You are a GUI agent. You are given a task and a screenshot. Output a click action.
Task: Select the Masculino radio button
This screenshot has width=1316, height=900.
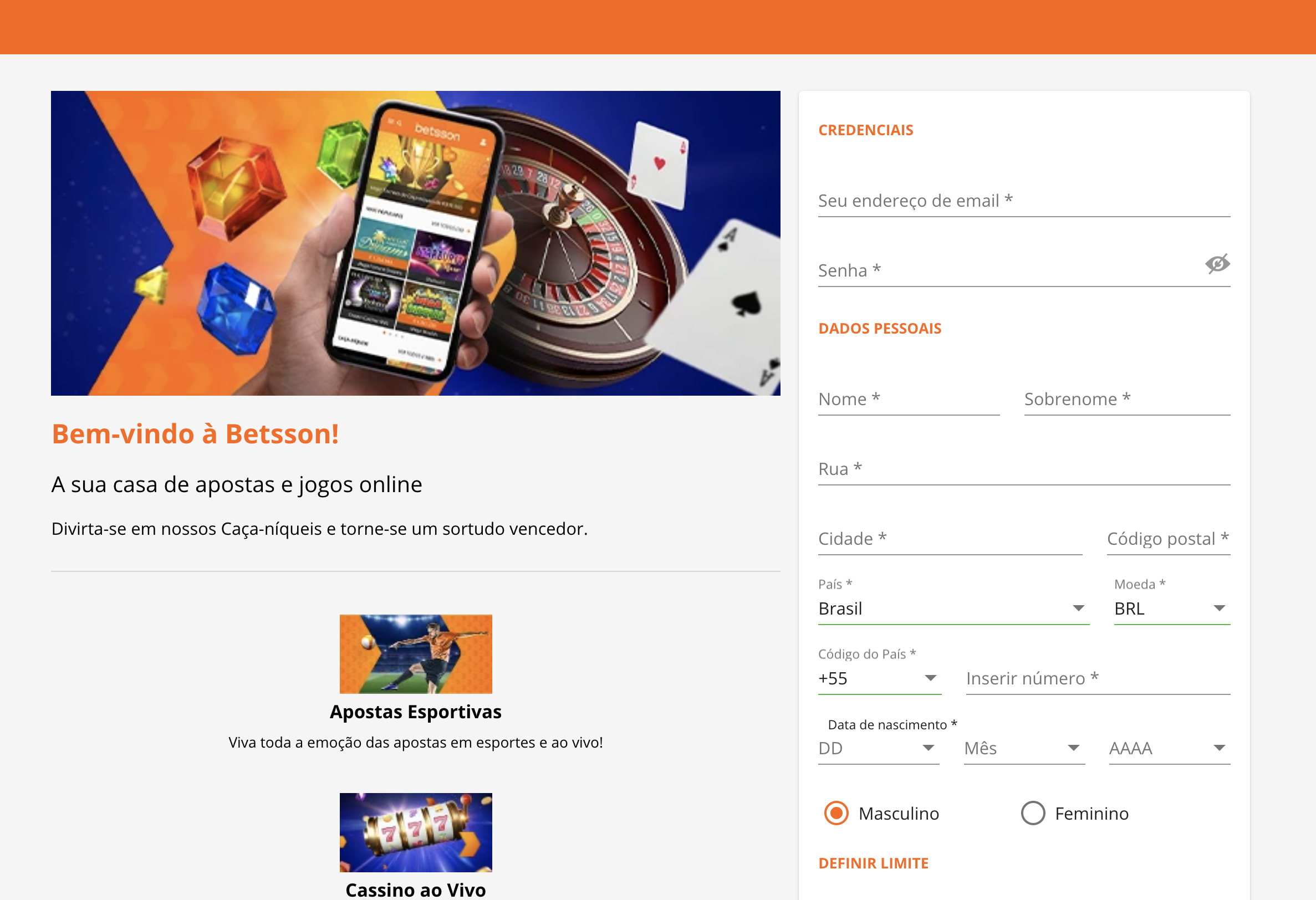[x=836, y=814]
